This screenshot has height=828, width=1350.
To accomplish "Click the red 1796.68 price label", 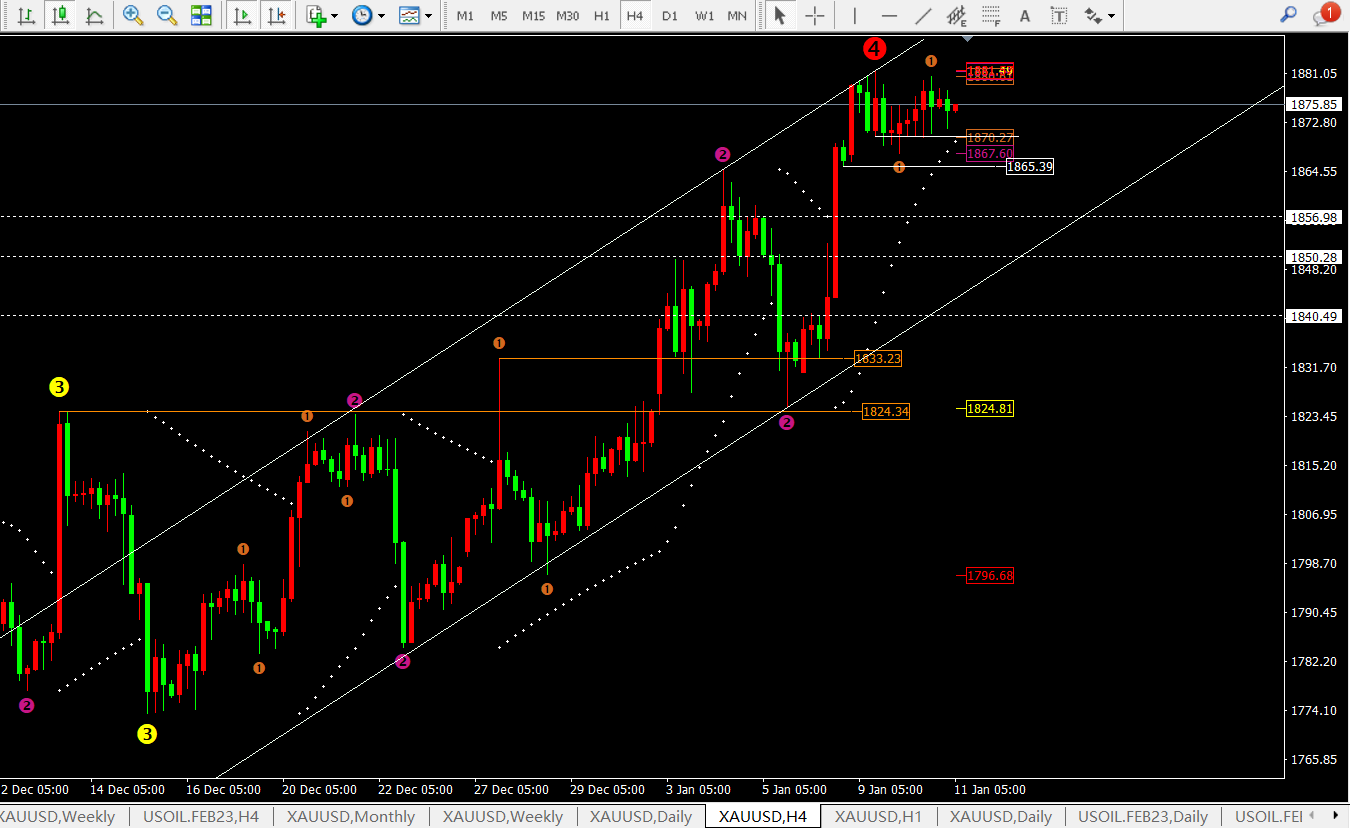I will tap(990, 575).
